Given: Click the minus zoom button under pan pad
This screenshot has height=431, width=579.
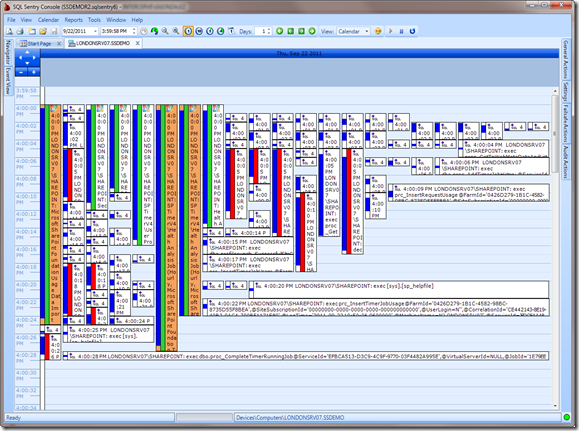Looking at the screenshot, I should (21, 72).
